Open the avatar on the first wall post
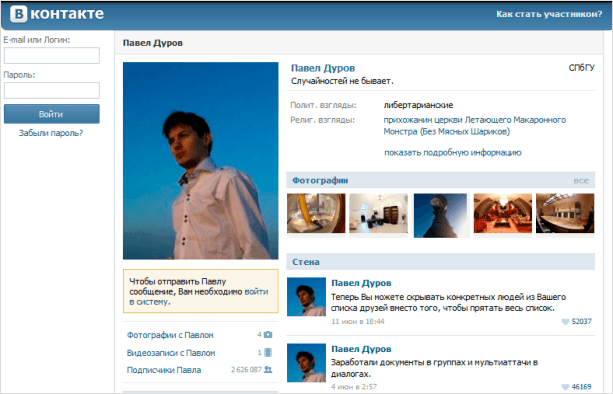613x394 pixels. coord(306,297)
